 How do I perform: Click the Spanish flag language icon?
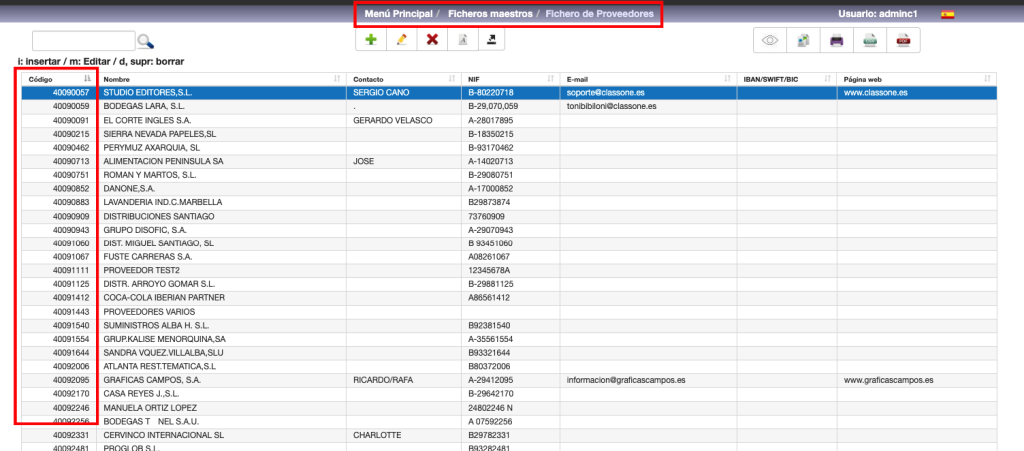[x=947, y=15]
